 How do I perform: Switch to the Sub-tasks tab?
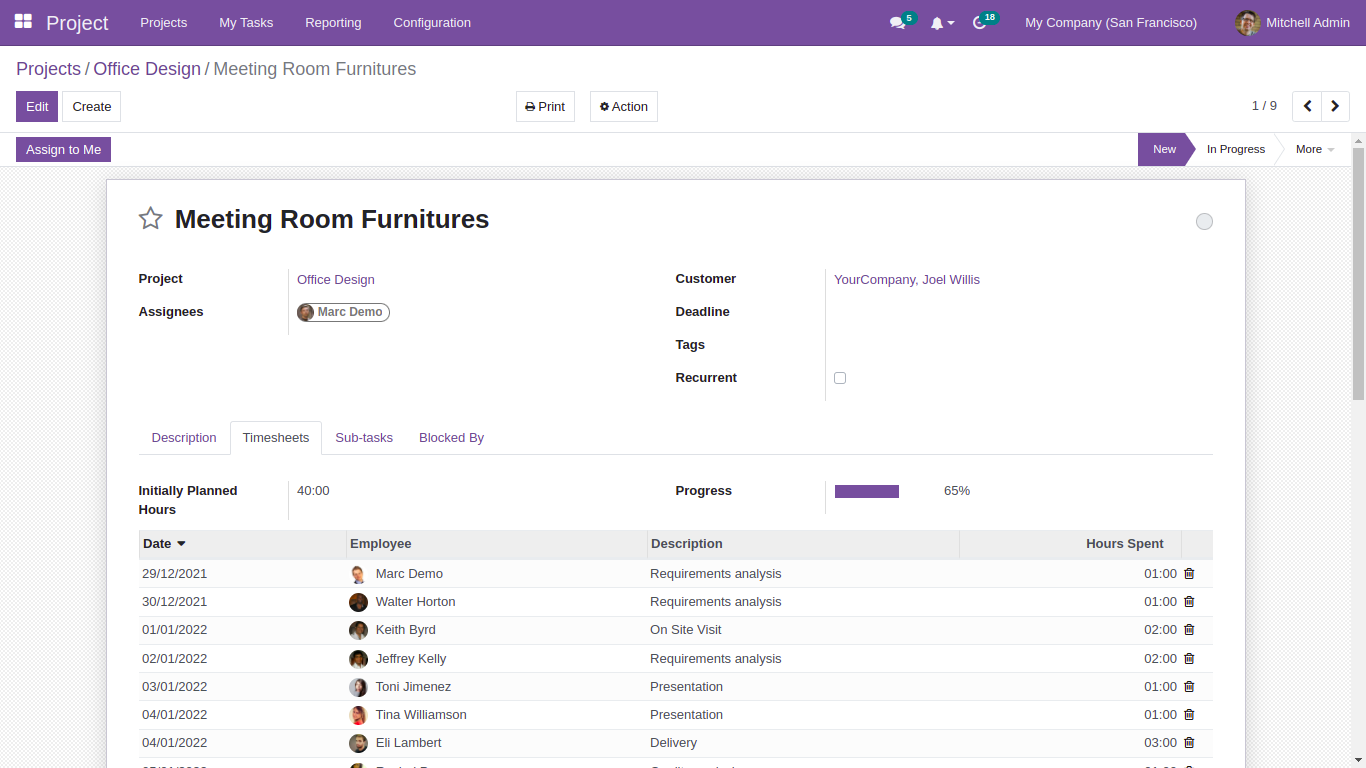pos(364,437)
